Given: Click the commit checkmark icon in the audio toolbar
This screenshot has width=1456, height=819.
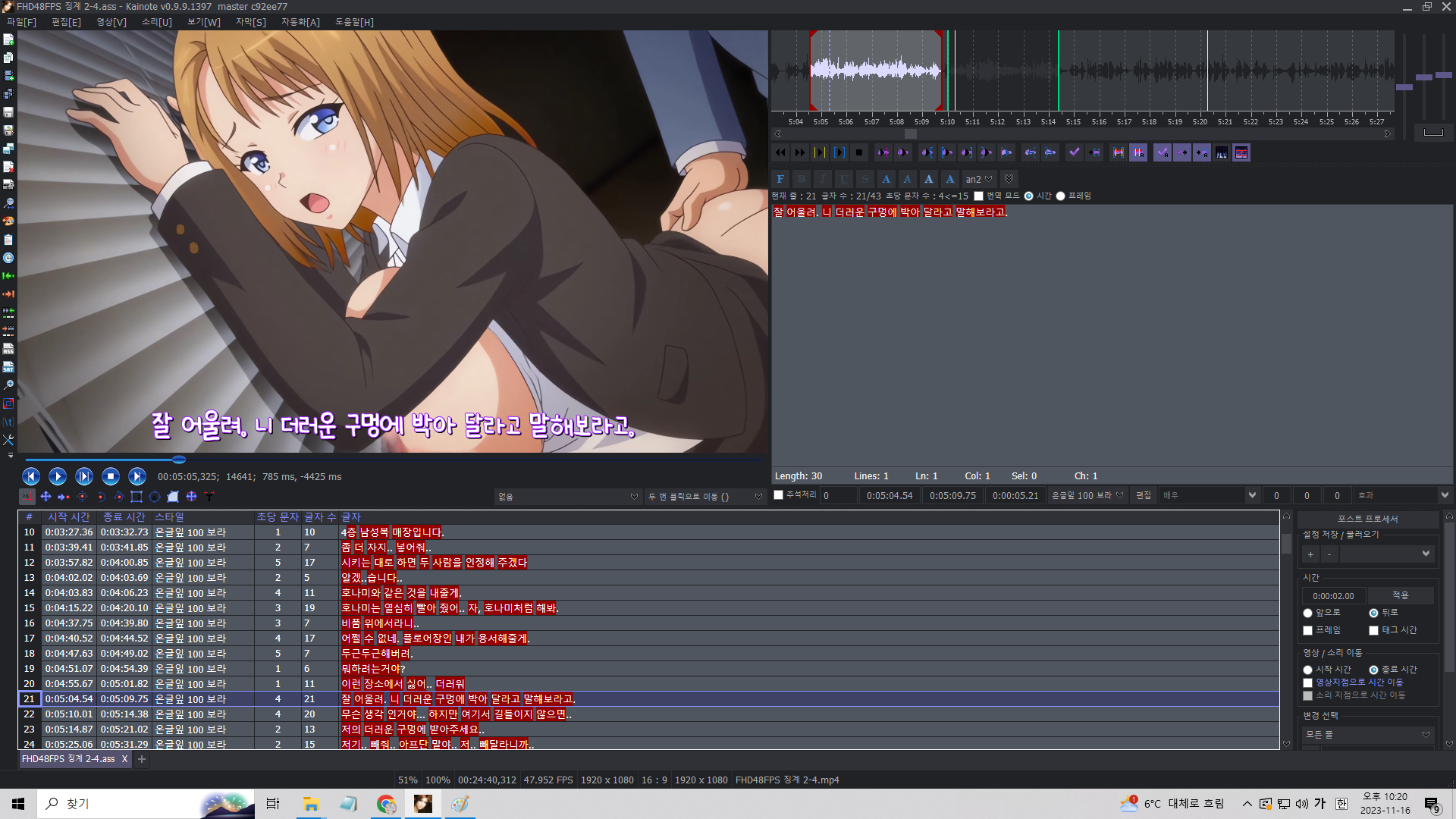Looking at the screenshot, I should pyautogui.click(x=1075, y=152).
